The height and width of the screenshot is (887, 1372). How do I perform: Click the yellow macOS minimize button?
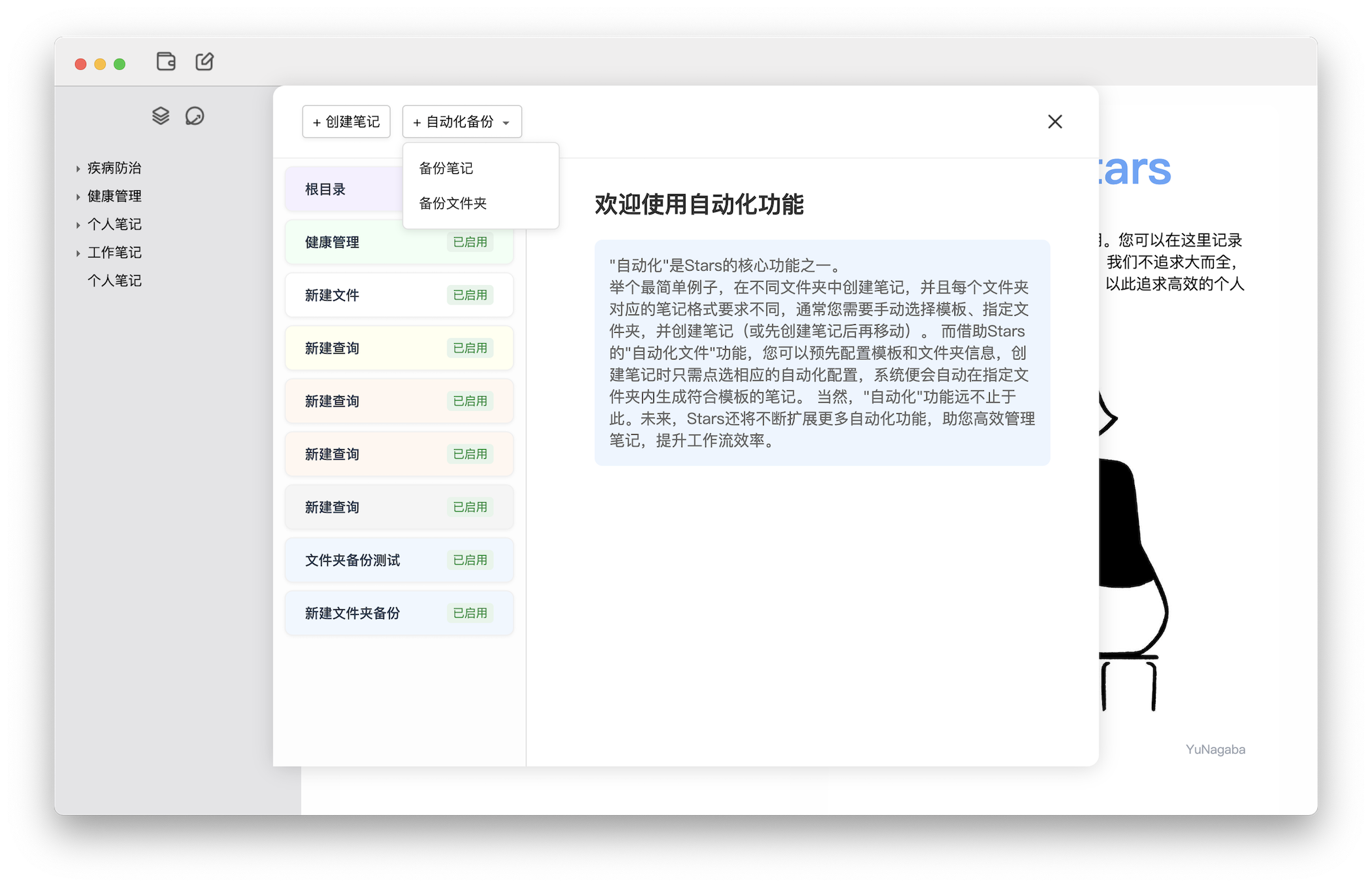pyautogui.click(x=100, y=64)
